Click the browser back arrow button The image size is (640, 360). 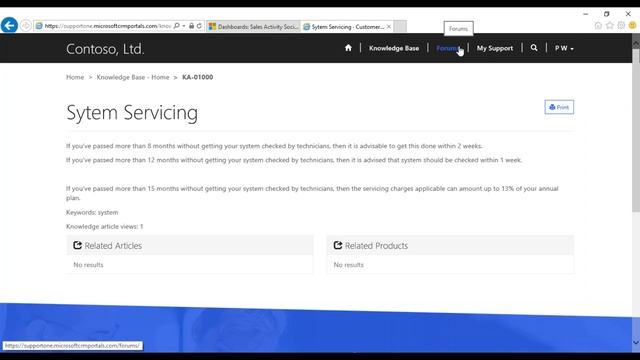tap(9, 25)
